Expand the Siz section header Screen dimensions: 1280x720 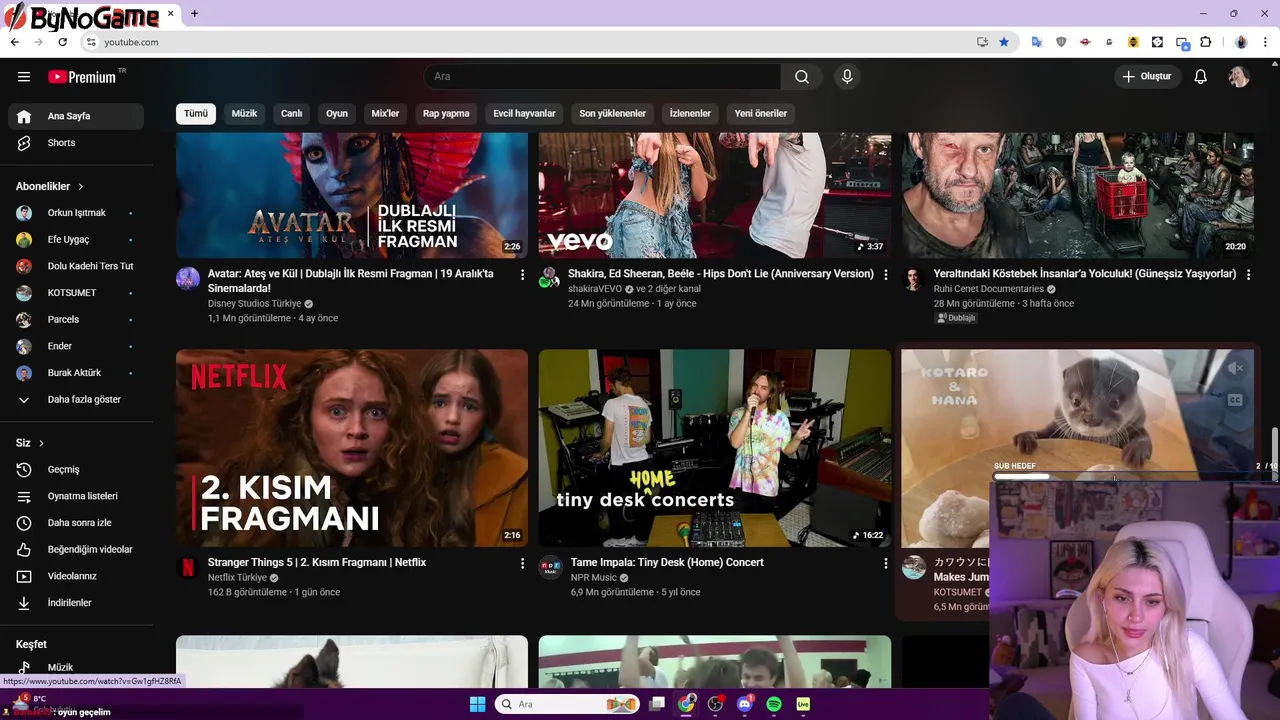click(x=30, y=443)
